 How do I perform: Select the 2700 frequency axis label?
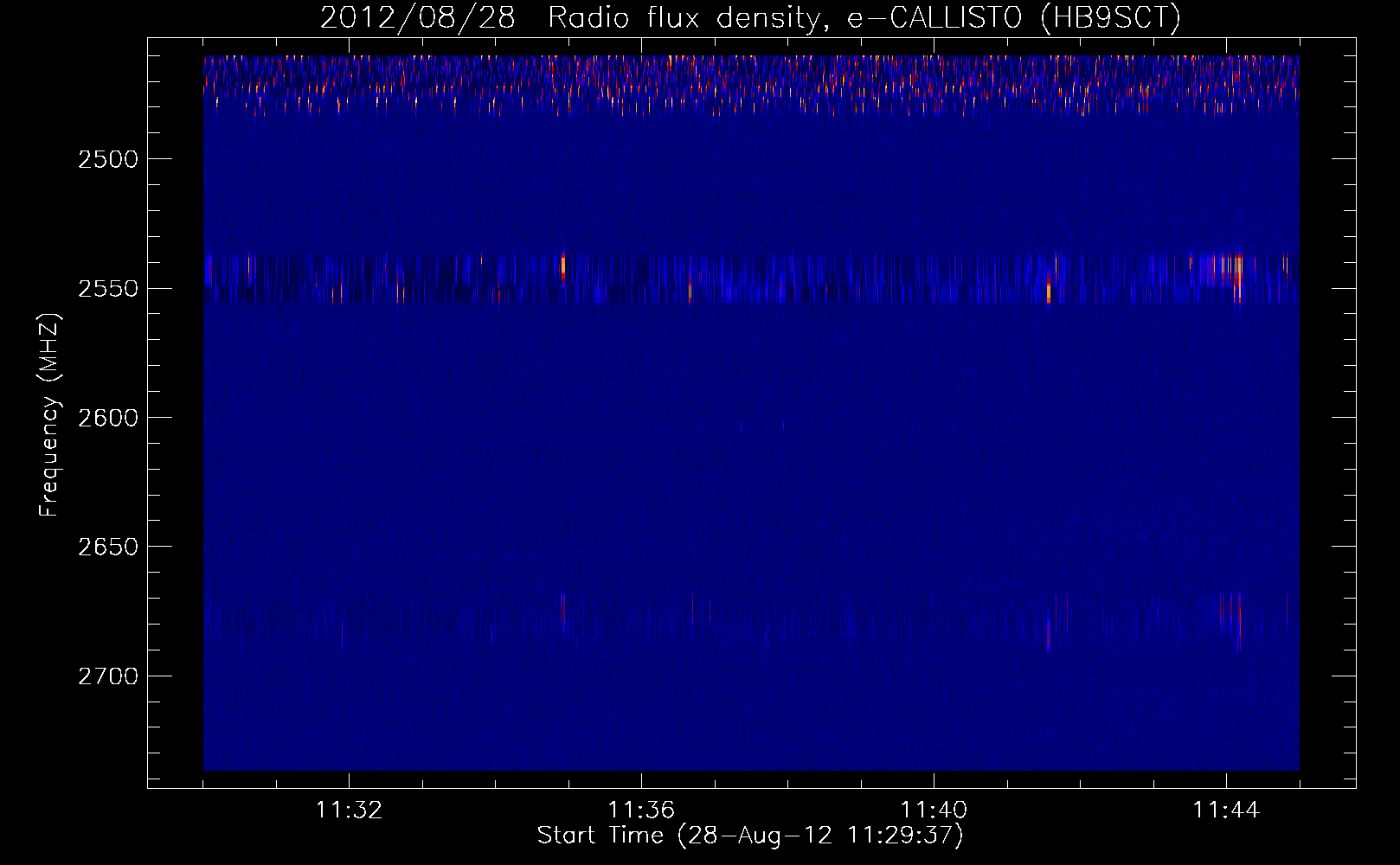click(107, 676)
